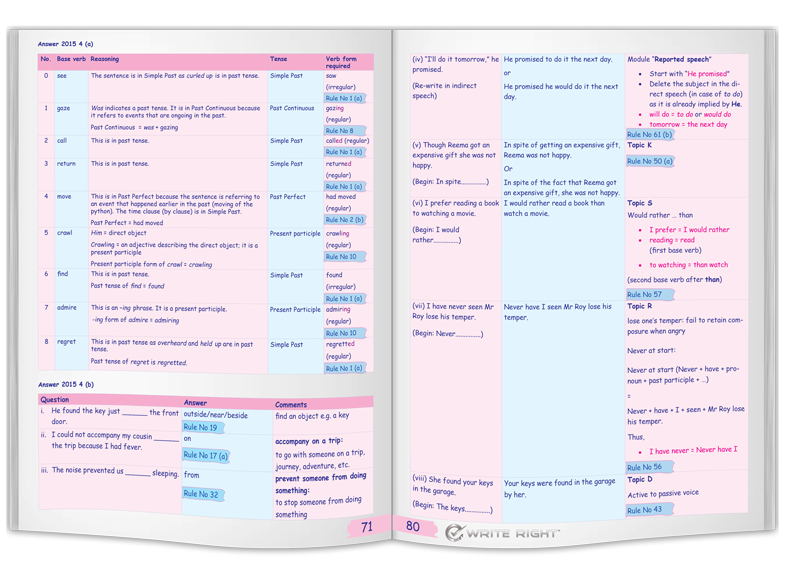800x582 pixels.
Task: Select the Rule No 2 (b) tag
Action: (344, 220)
